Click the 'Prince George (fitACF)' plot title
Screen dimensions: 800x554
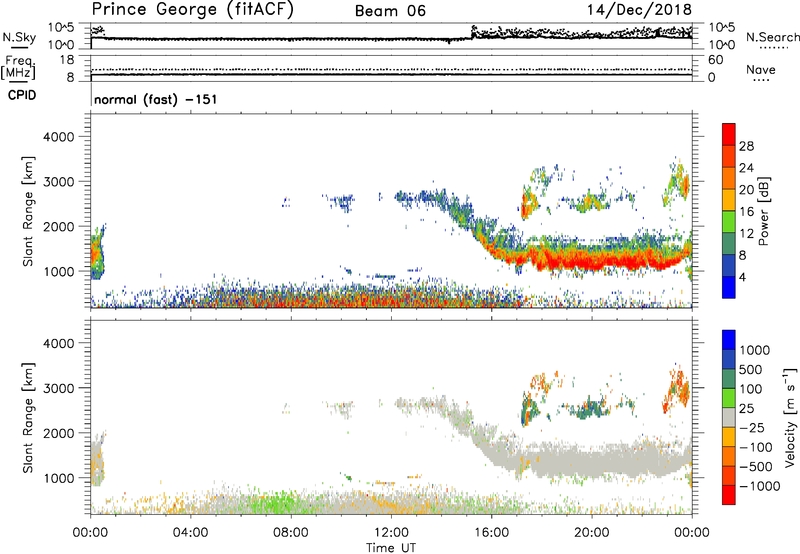192,9
